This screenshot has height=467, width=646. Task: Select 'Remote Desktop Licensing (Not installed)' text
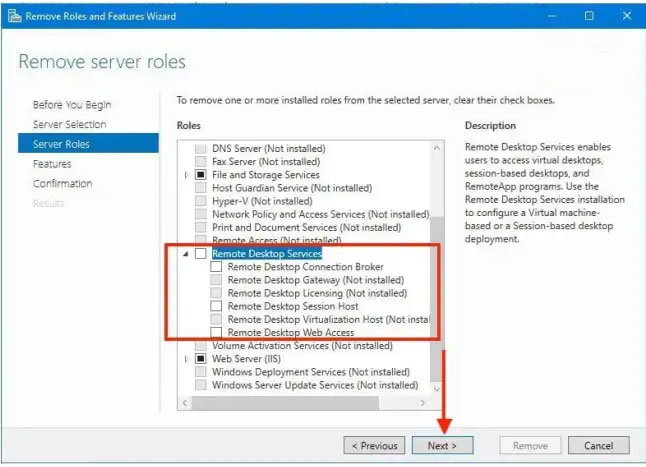tap(317, 293)
